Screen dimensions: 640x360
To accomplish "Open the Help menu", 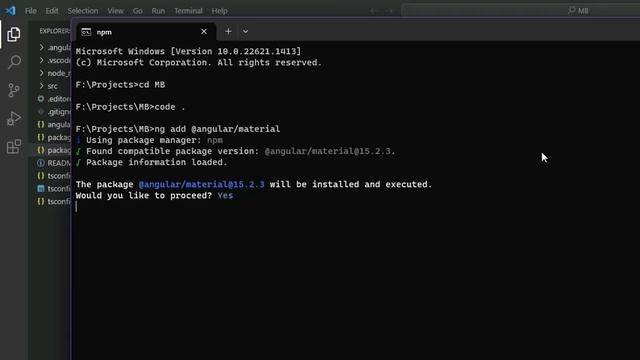I will [220, 11].
